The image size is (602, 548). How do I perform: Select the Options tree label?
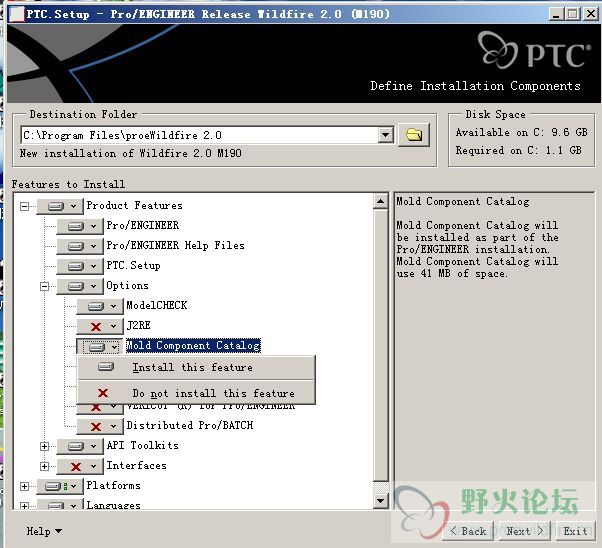(127, 285)
